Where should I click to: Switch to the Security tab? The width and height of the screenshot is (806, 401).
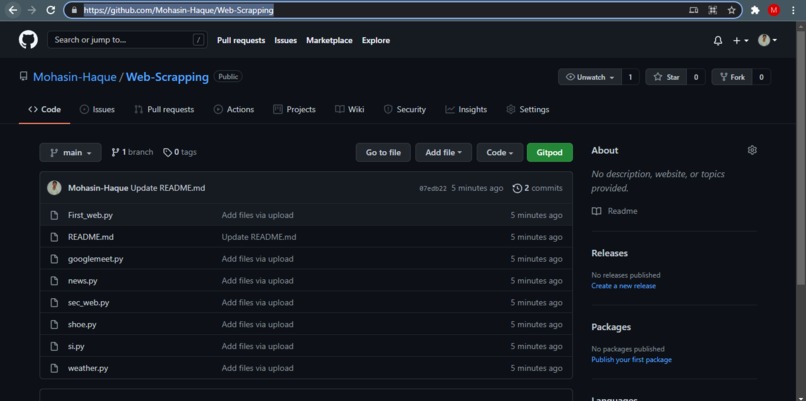point(405,109)
